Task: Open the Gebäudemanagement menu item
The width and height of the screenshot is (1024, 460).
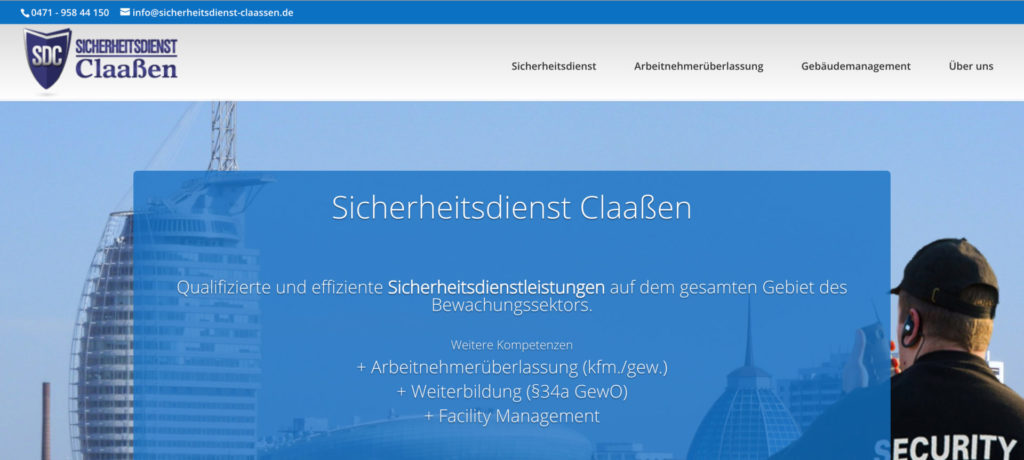Action: (x=856, y=66)
